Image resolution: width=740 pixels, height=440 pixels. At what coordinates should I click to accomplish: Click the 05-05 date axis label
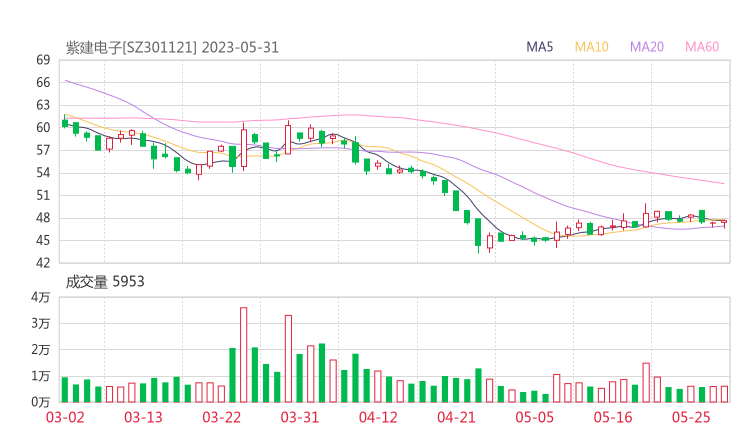pyautogui.click(x=535, y=417)
